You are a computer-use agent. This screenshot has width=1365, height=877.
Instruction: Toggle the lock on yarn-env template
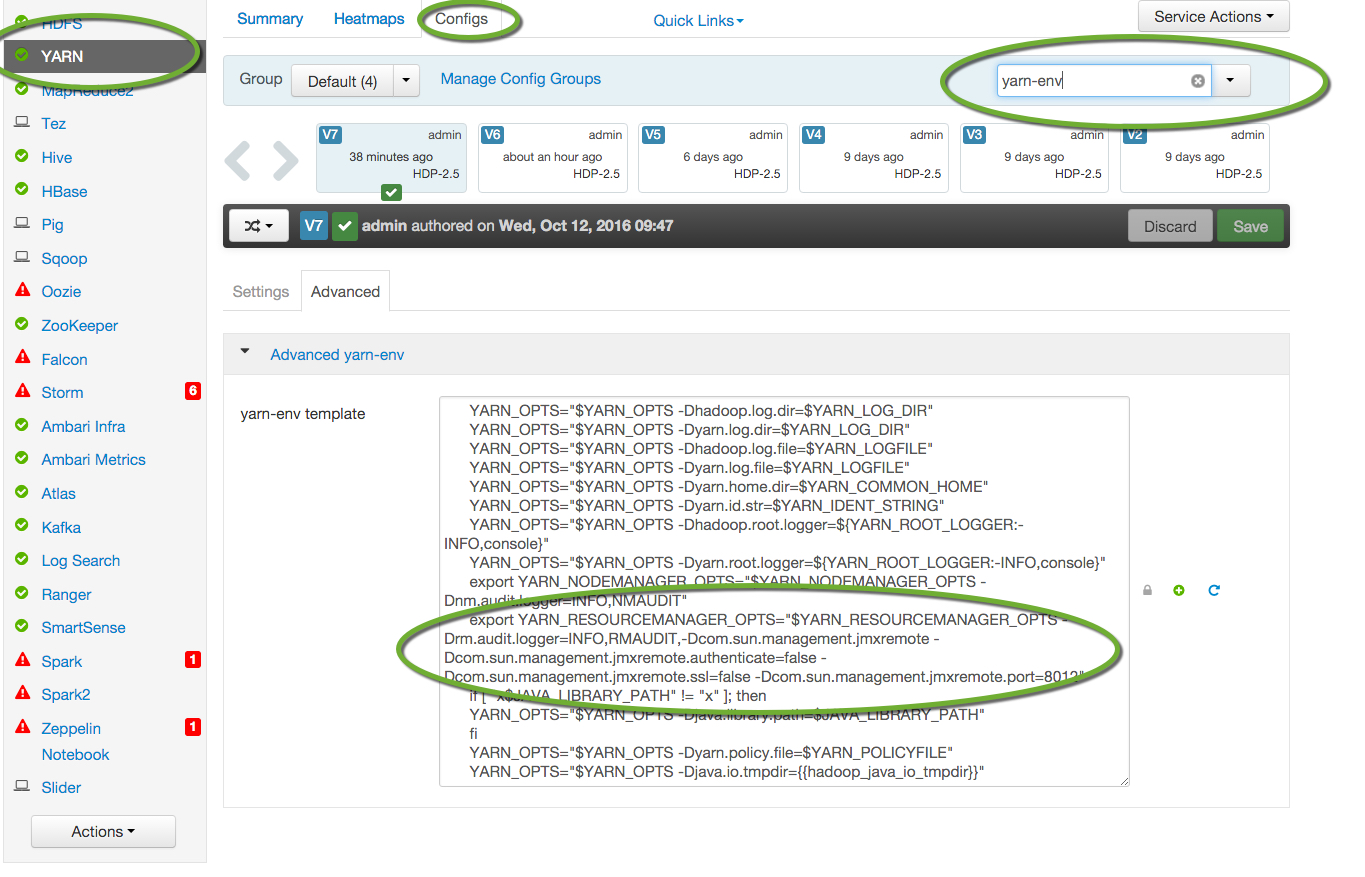(x=1146, y=590)
